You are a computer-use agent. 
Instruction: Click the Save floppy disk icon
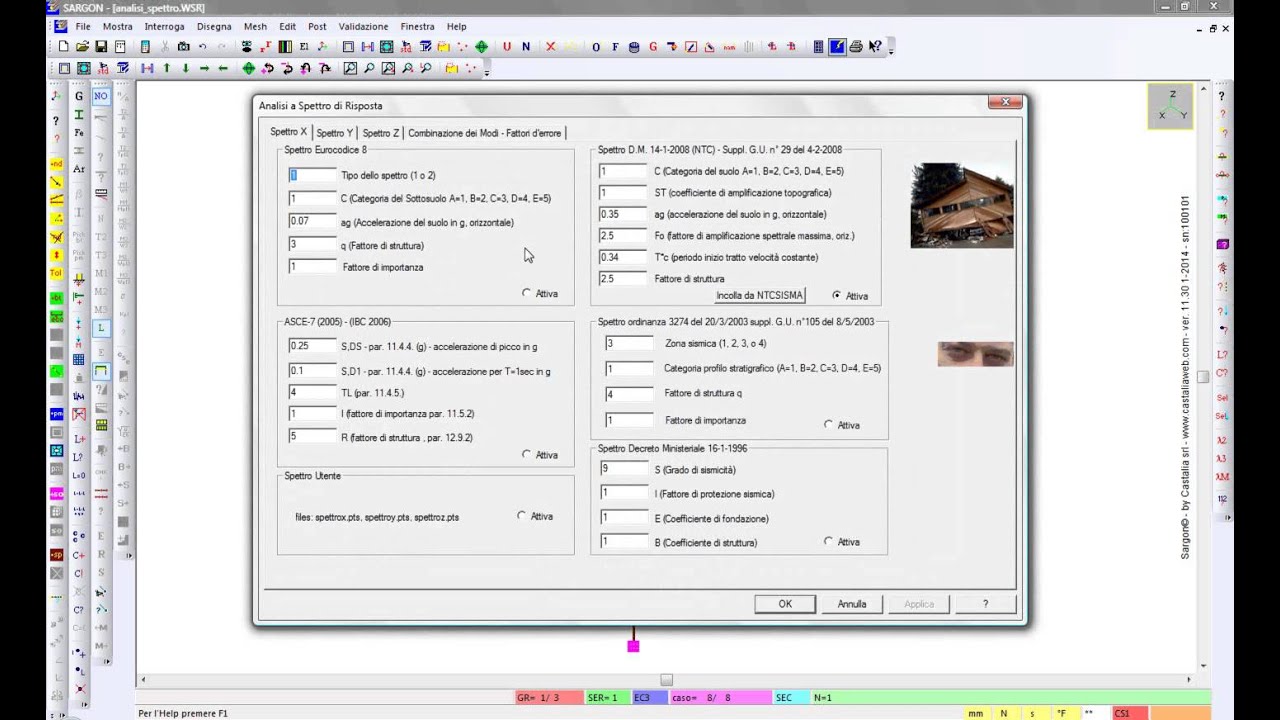(x=101, y=47)
